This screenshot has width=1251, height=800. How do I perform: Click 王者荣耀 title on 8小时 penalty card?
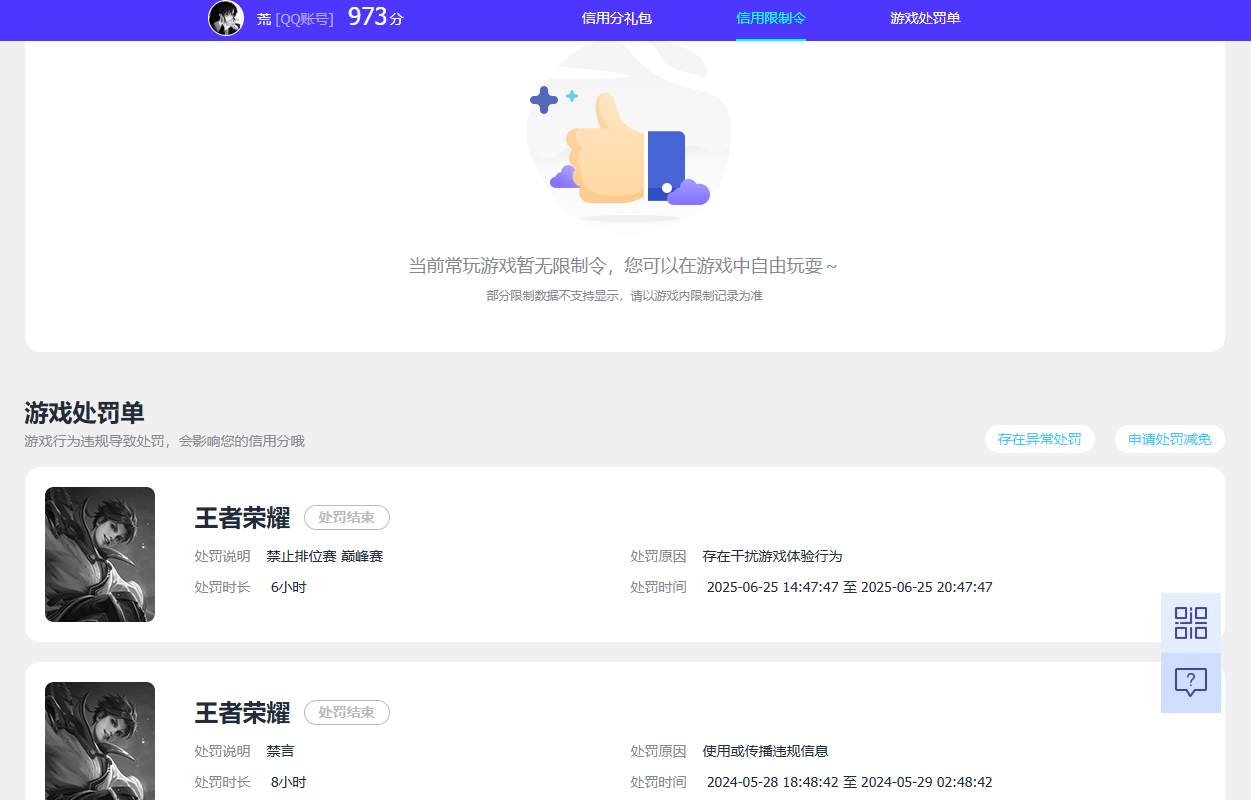(242, 713)
